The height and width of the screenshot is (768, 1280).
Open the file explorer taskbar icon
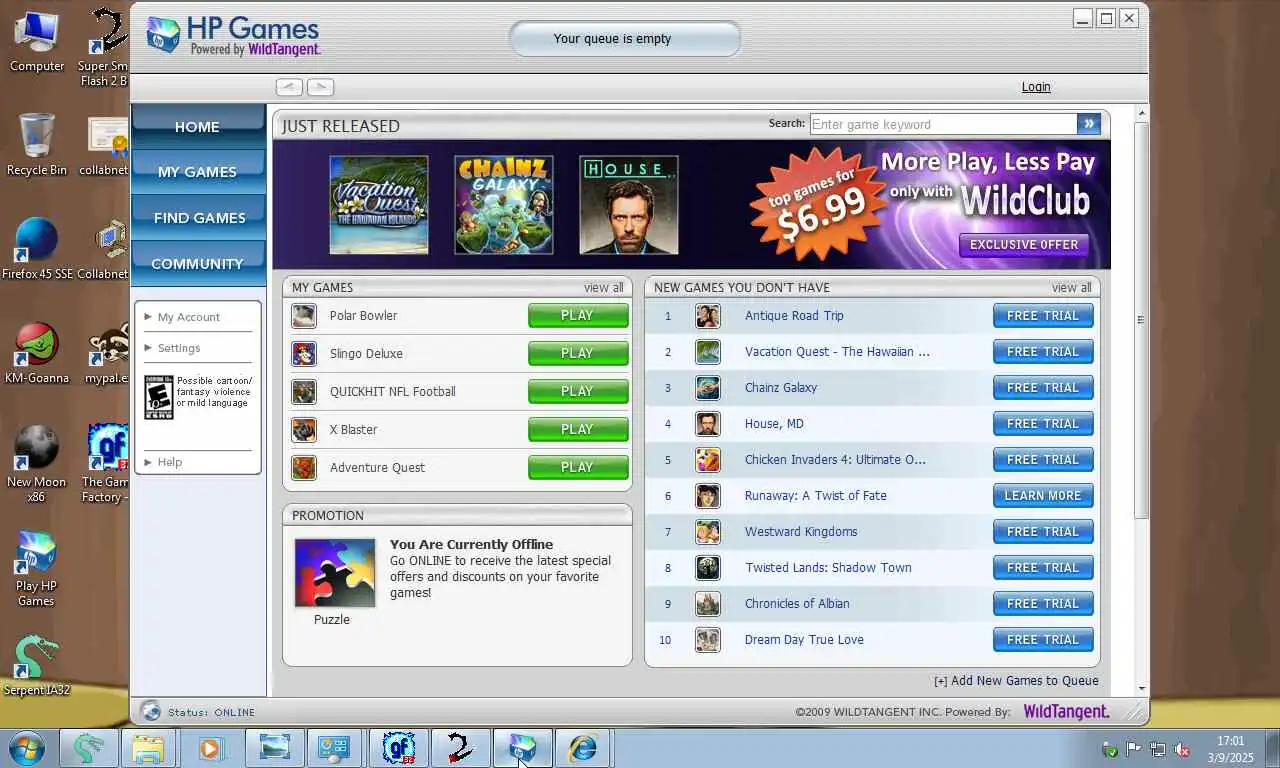(x=148, y=748)
